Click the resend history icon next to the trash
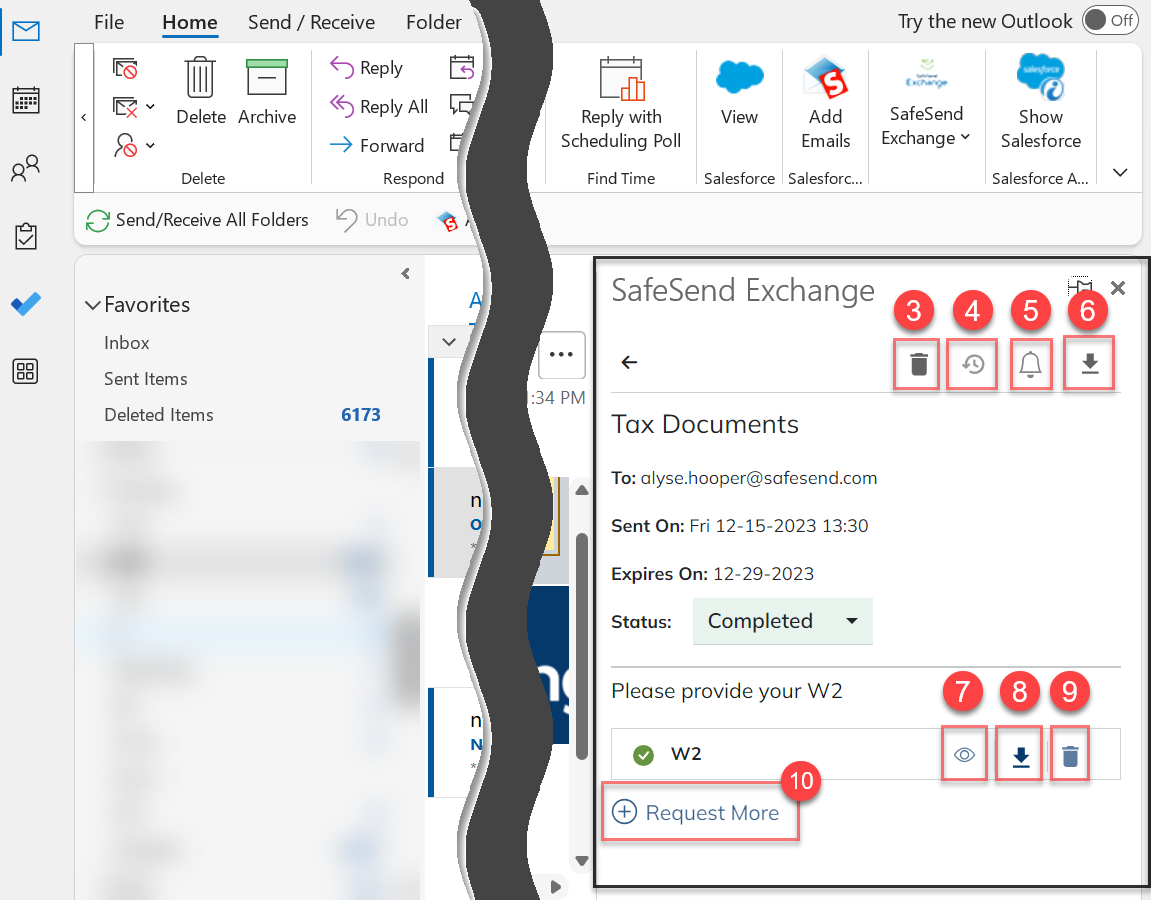 971,363
